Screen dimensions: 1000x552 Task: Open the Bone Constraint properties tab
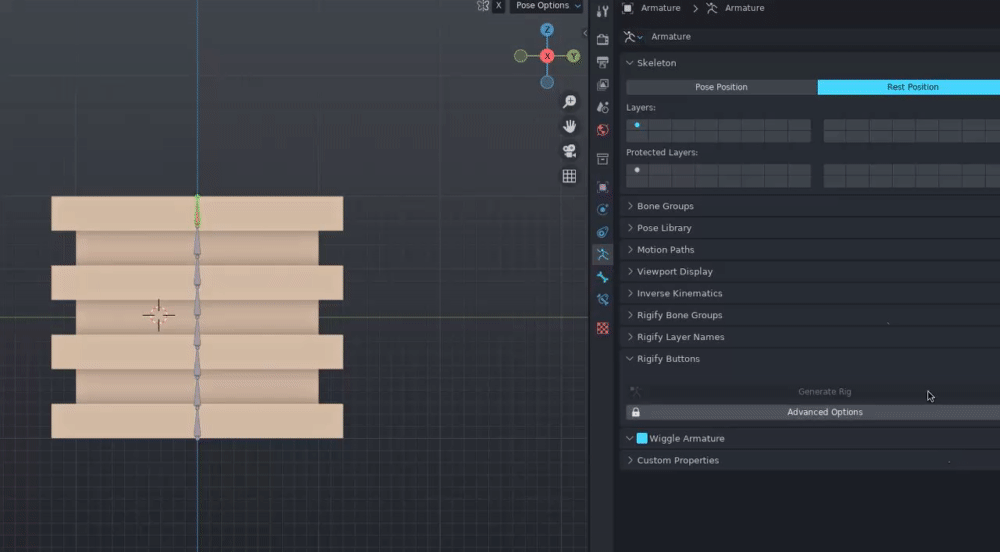click(603, 300)
